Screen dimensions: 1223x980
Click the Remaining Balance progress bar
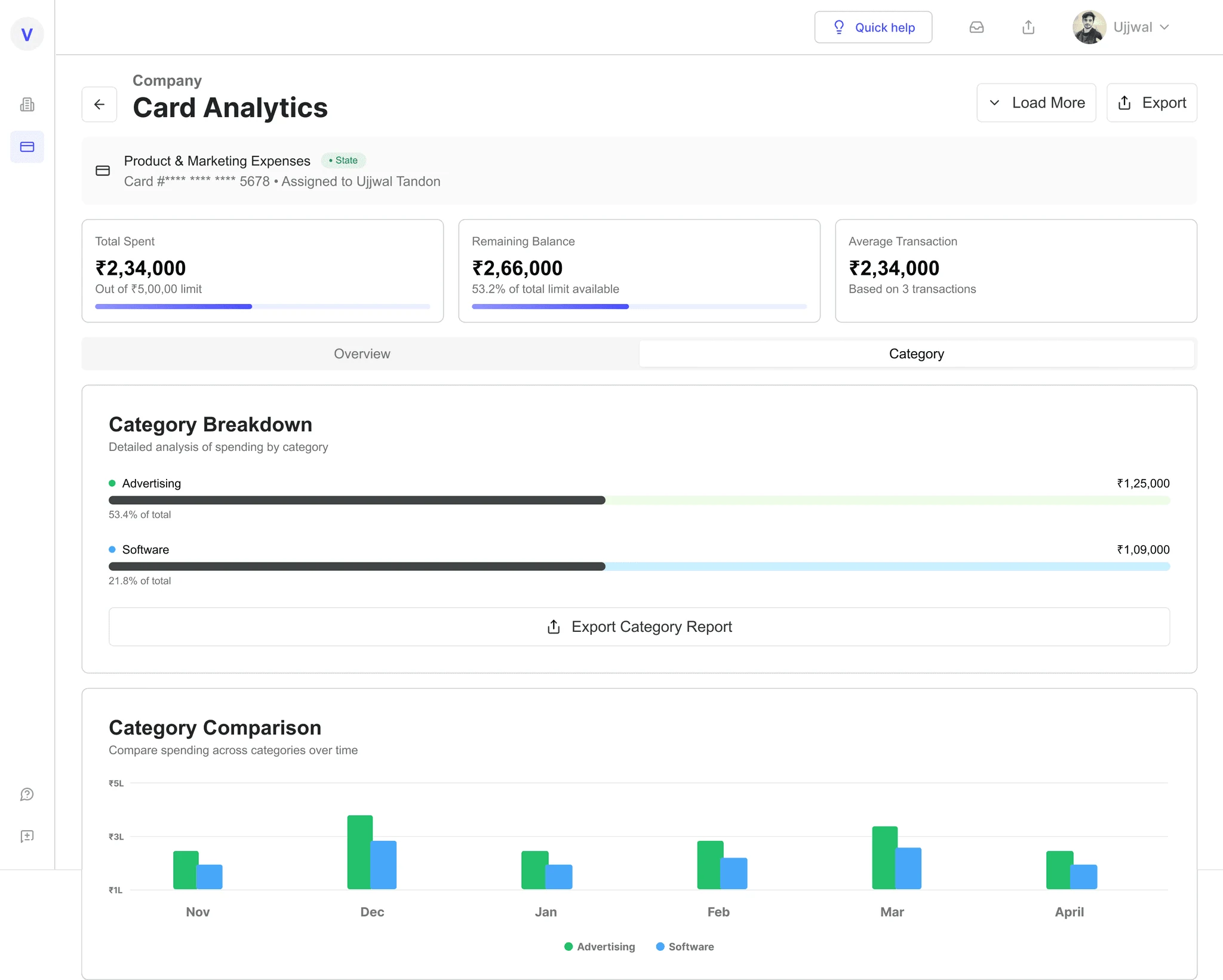639,306
